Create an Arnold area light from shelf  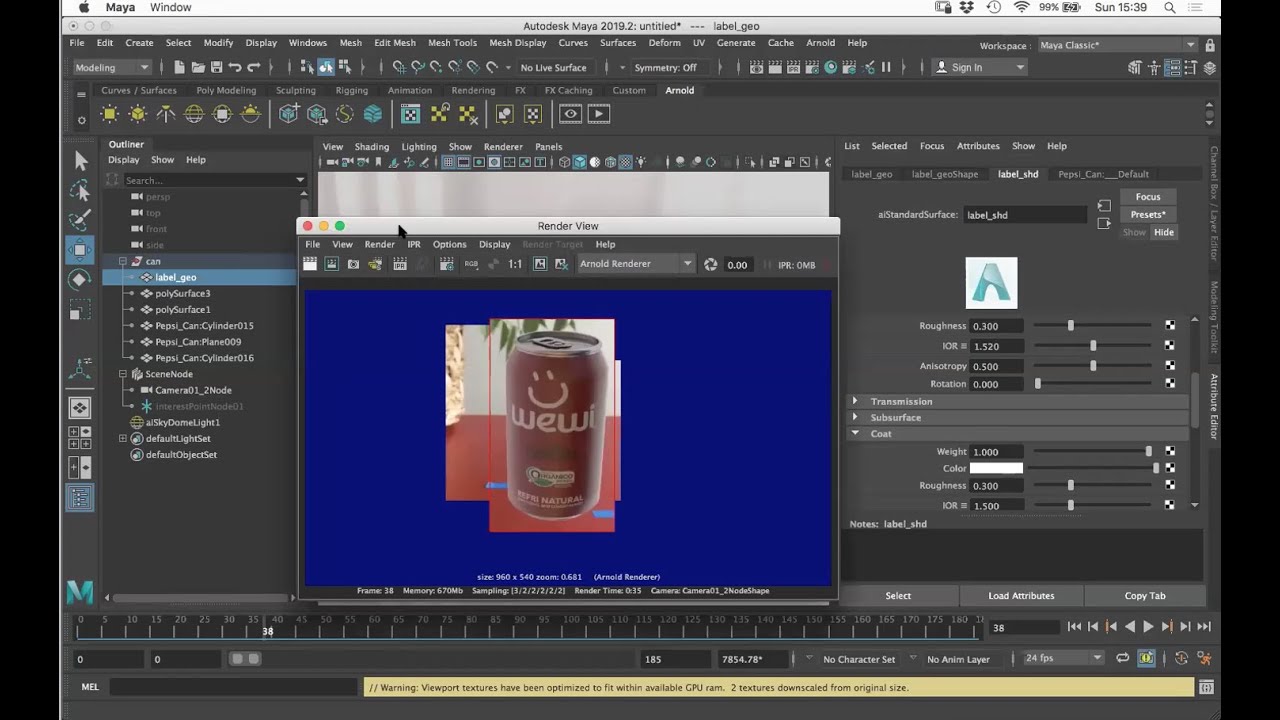110,114
